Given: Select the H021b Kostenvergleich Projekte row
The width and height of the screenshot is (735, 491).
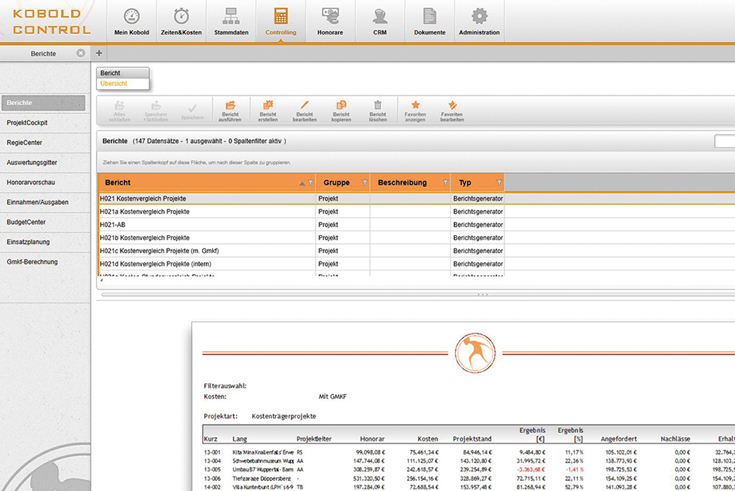Looking at the screenshot, I should (x=145, y=238).
